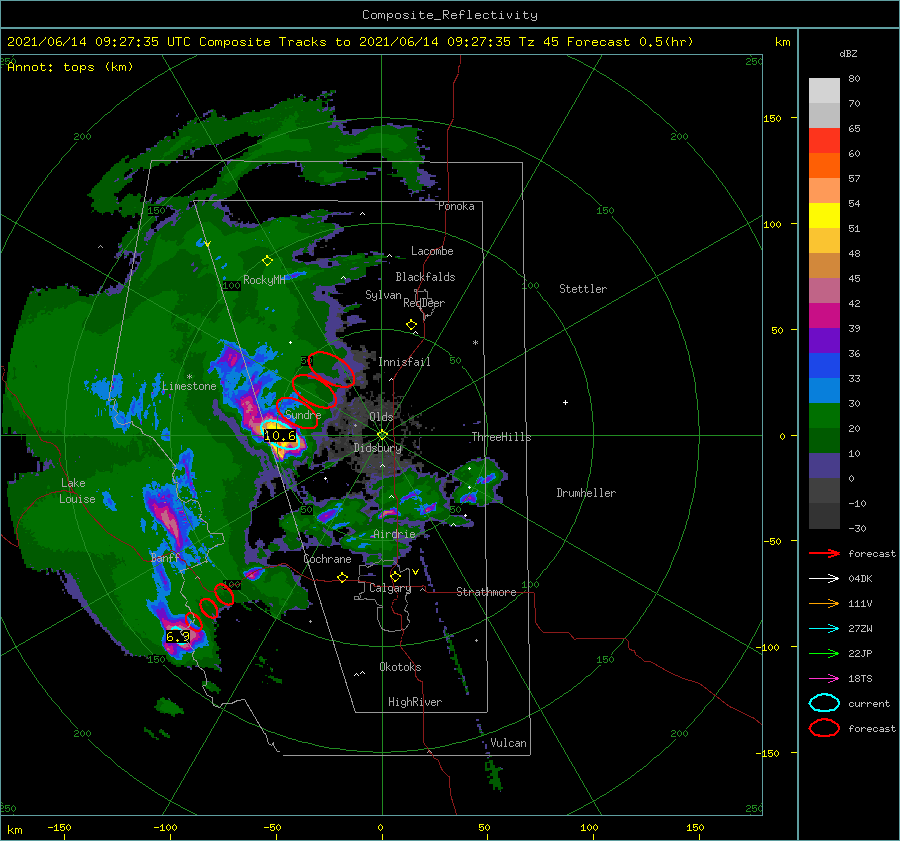Click the yellow diamond marker below RedDeer
Screen dimensions: 900x841
[411, 325]
